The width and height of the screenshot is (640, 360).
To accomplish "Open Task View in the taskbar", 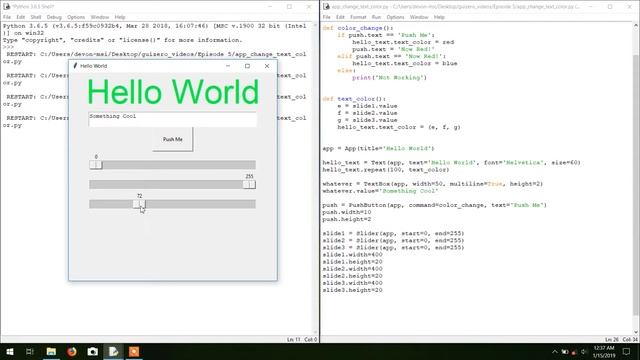I will click(x=29, y=351).
